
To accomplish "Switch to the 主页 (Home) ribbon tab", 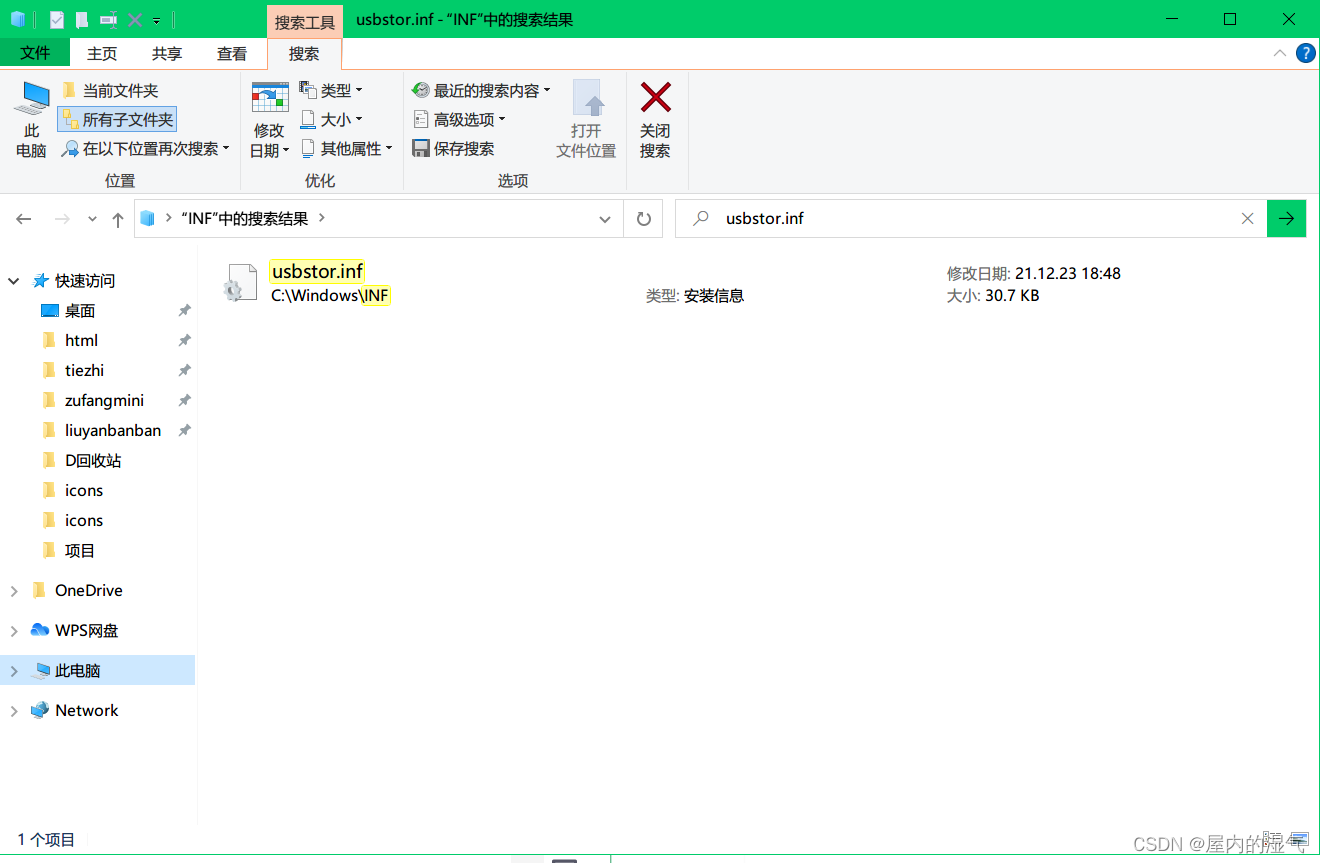I will (102, 54).
